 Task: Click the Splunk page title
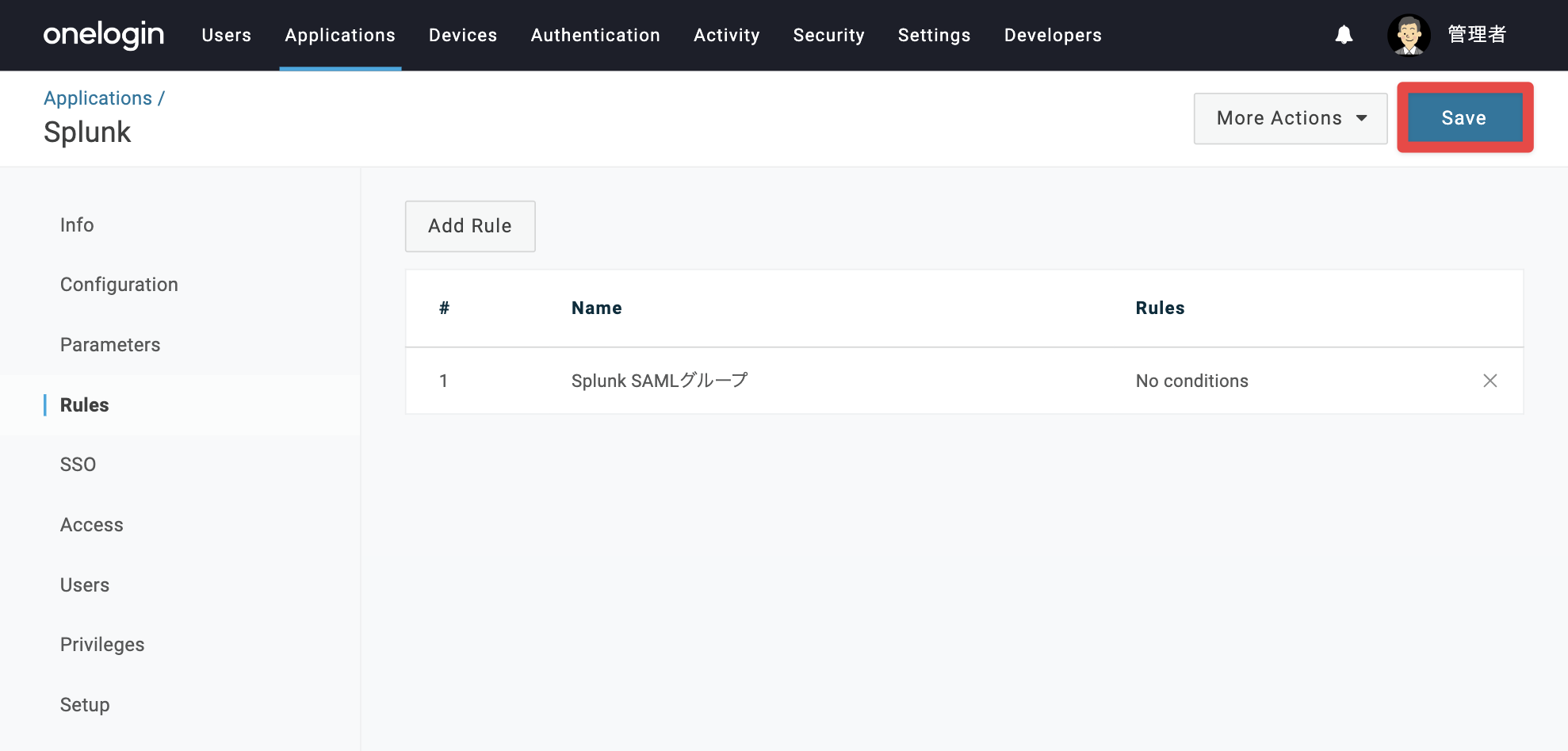pos(87,132)
